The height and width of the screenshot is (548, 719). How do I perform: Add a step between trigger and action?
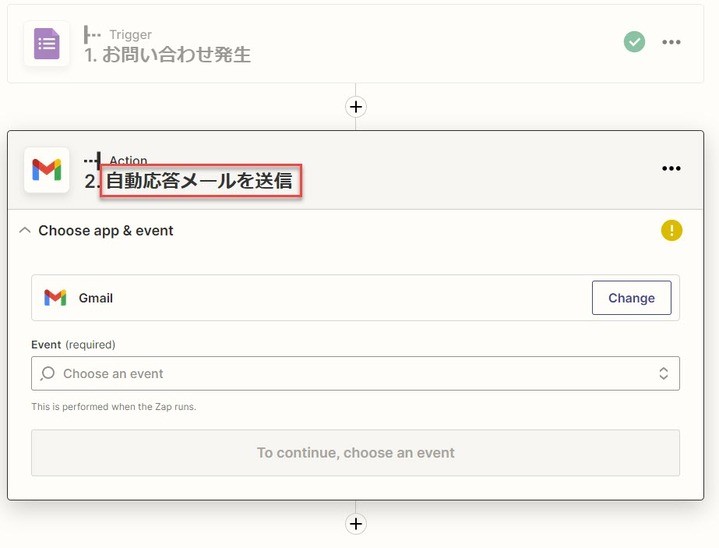point(355,107)
